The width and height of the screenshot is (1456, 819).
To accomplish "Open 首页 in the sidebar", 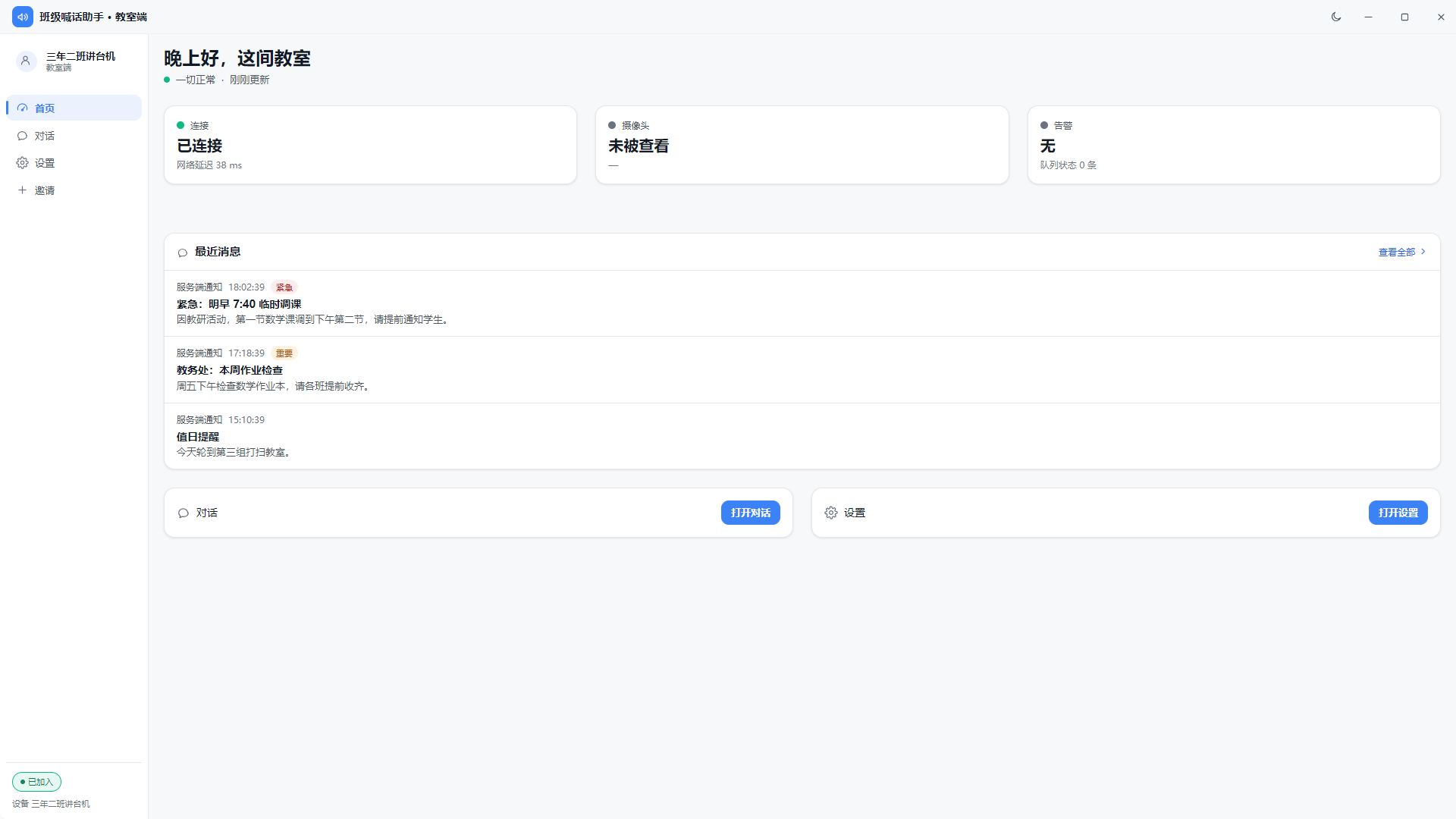I will click(74, 108).
